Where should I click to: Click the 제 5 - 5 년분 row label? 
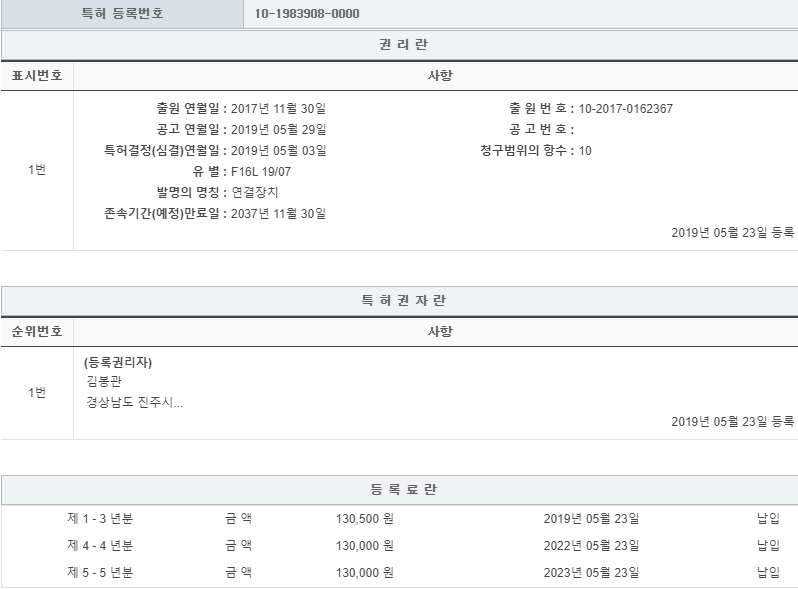click(100, 573)
